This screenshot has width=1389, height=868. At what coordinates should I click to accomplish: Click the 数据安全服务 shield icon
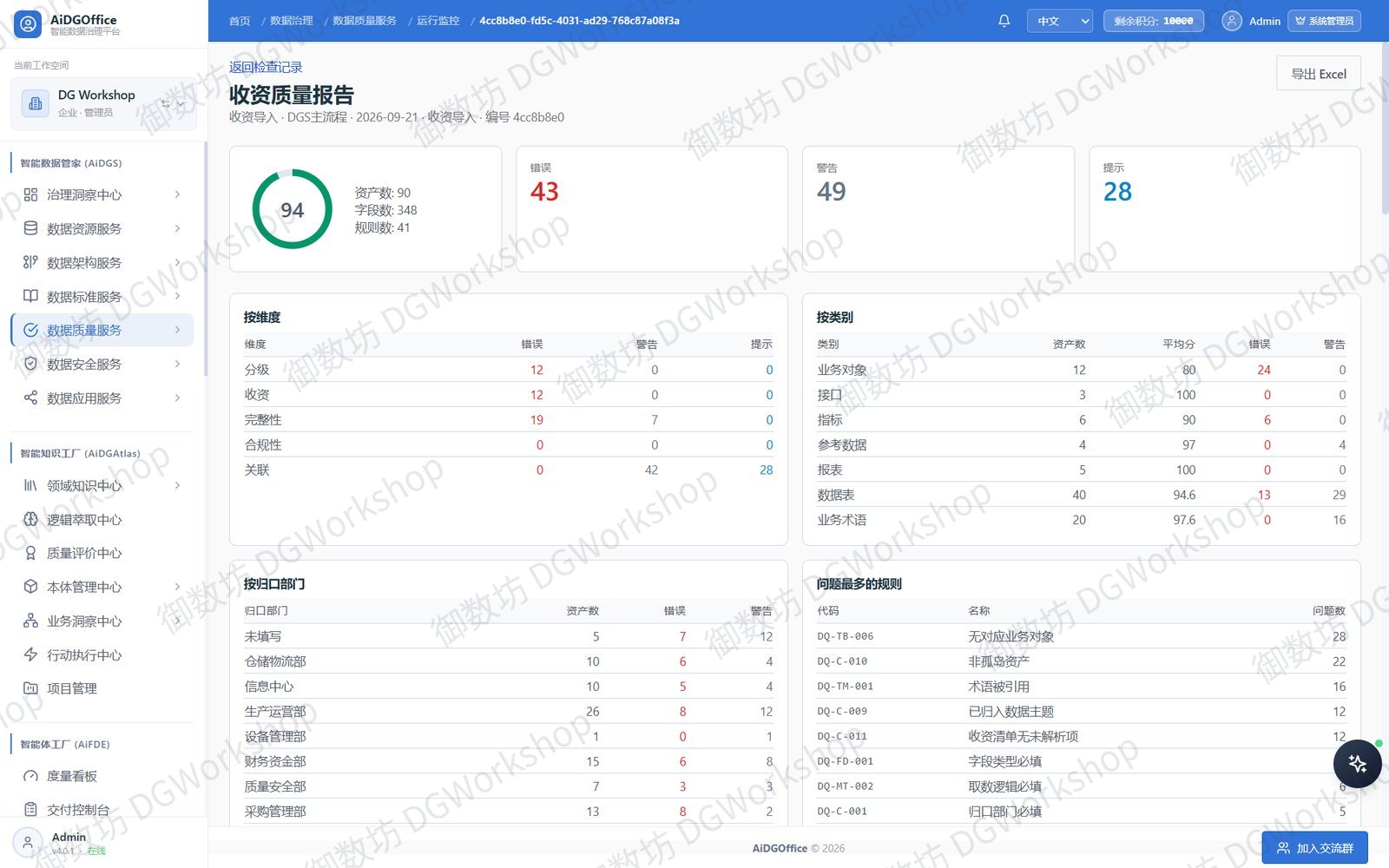point(30,364)
